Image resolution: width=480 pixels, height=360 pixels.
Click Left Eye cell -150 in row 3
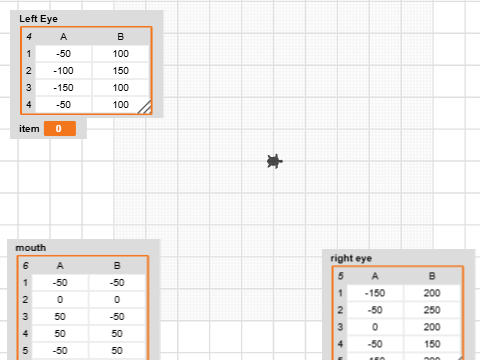click(x=63, y=88)
